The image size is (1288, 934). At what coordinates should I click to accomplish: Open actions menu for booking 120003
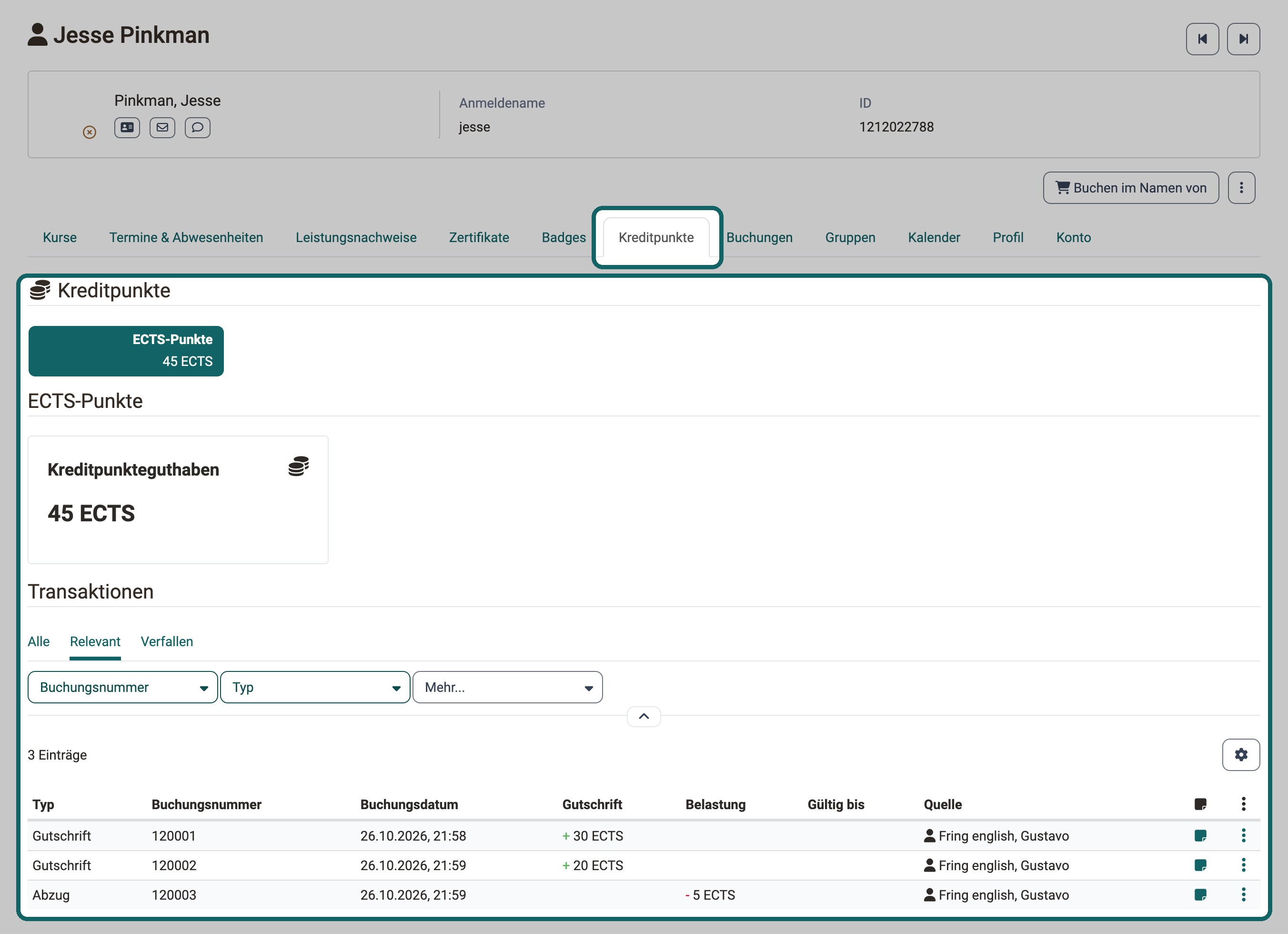[1244, 895]
